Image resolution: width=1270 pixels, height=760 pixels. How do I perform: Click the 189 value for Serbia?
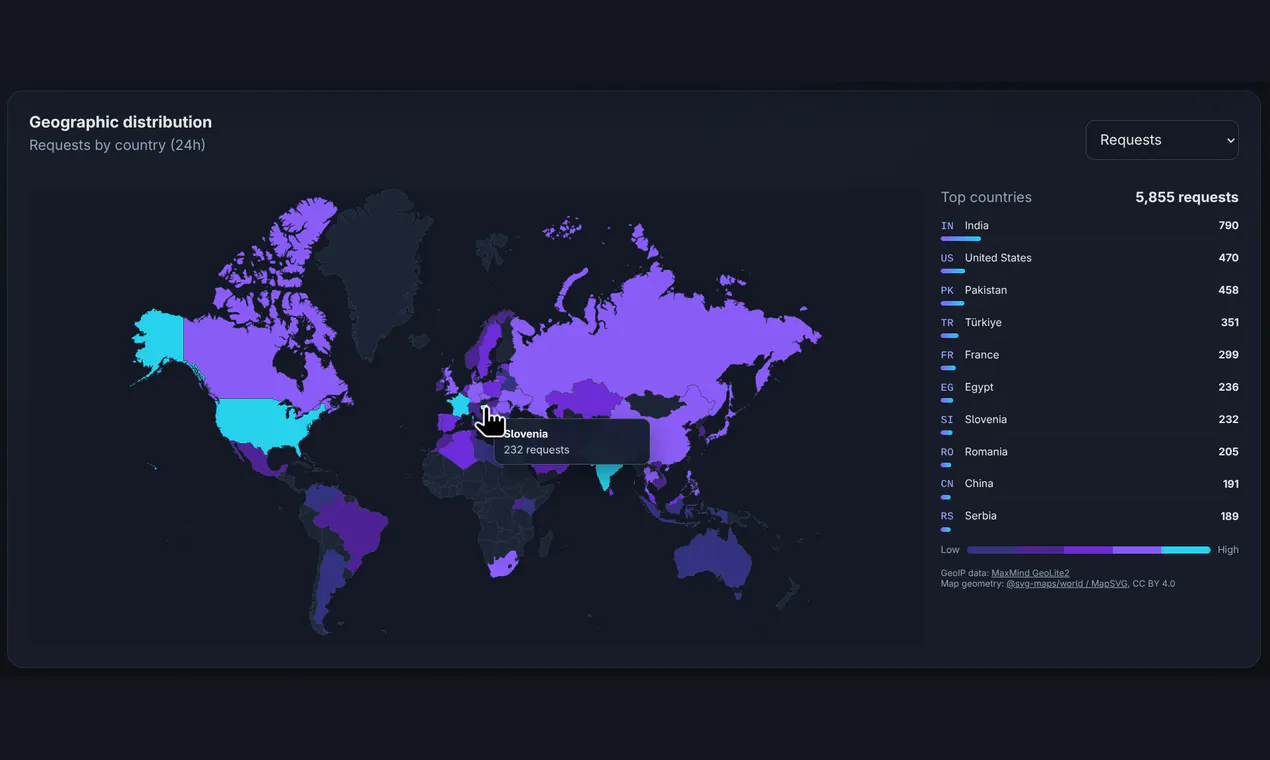point(1229,516)
